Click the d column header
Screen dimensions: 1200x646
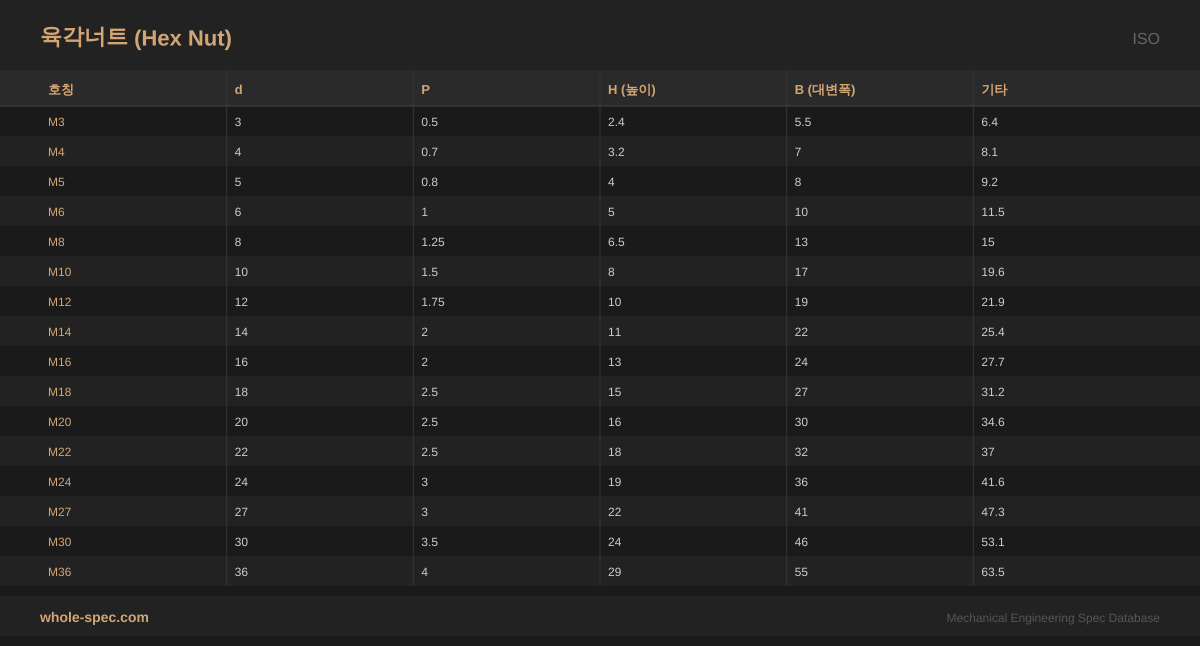tap(238, 89)
